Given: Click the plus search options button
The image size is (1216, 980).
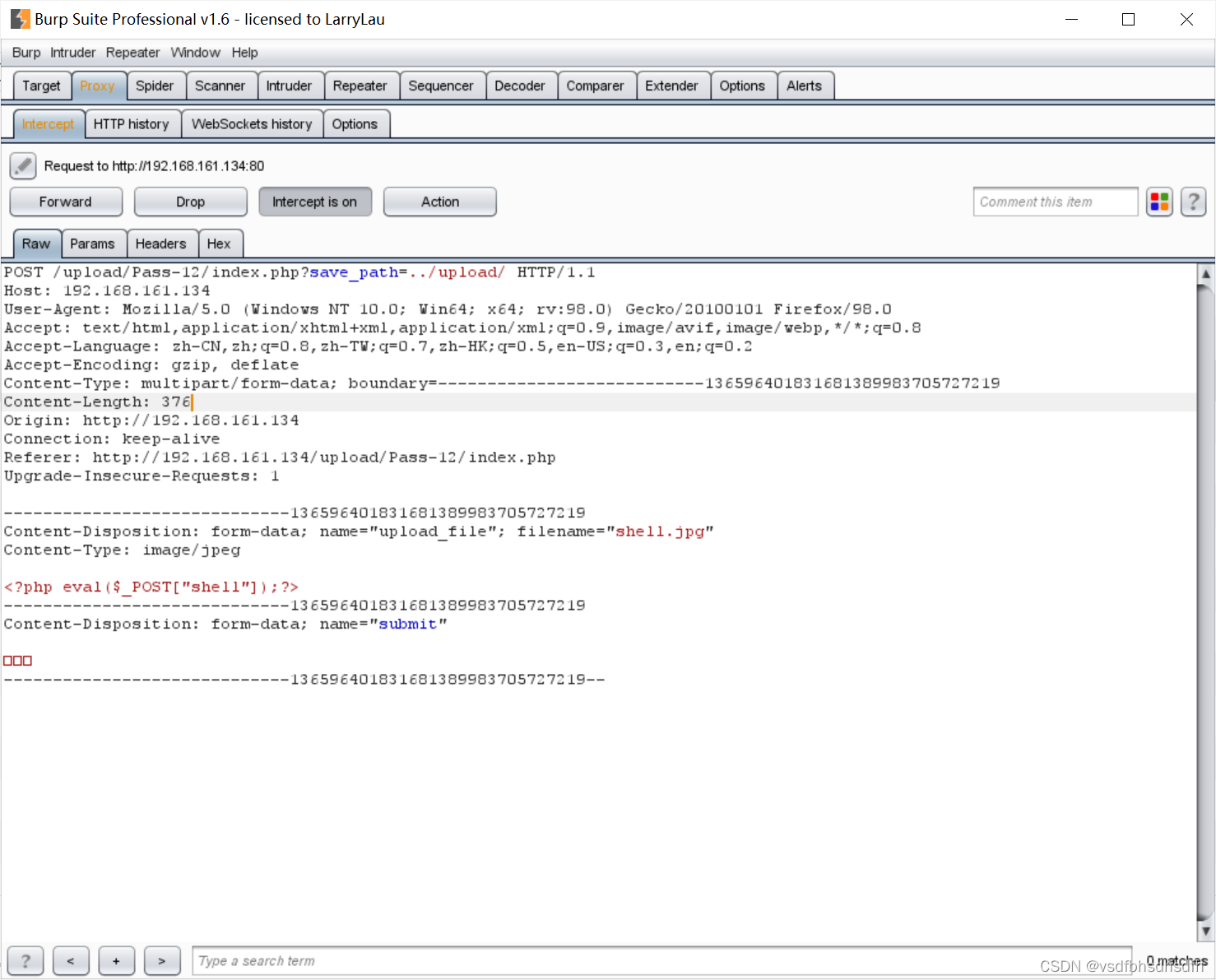Looking at the screenshot, I should click(117, 960).
